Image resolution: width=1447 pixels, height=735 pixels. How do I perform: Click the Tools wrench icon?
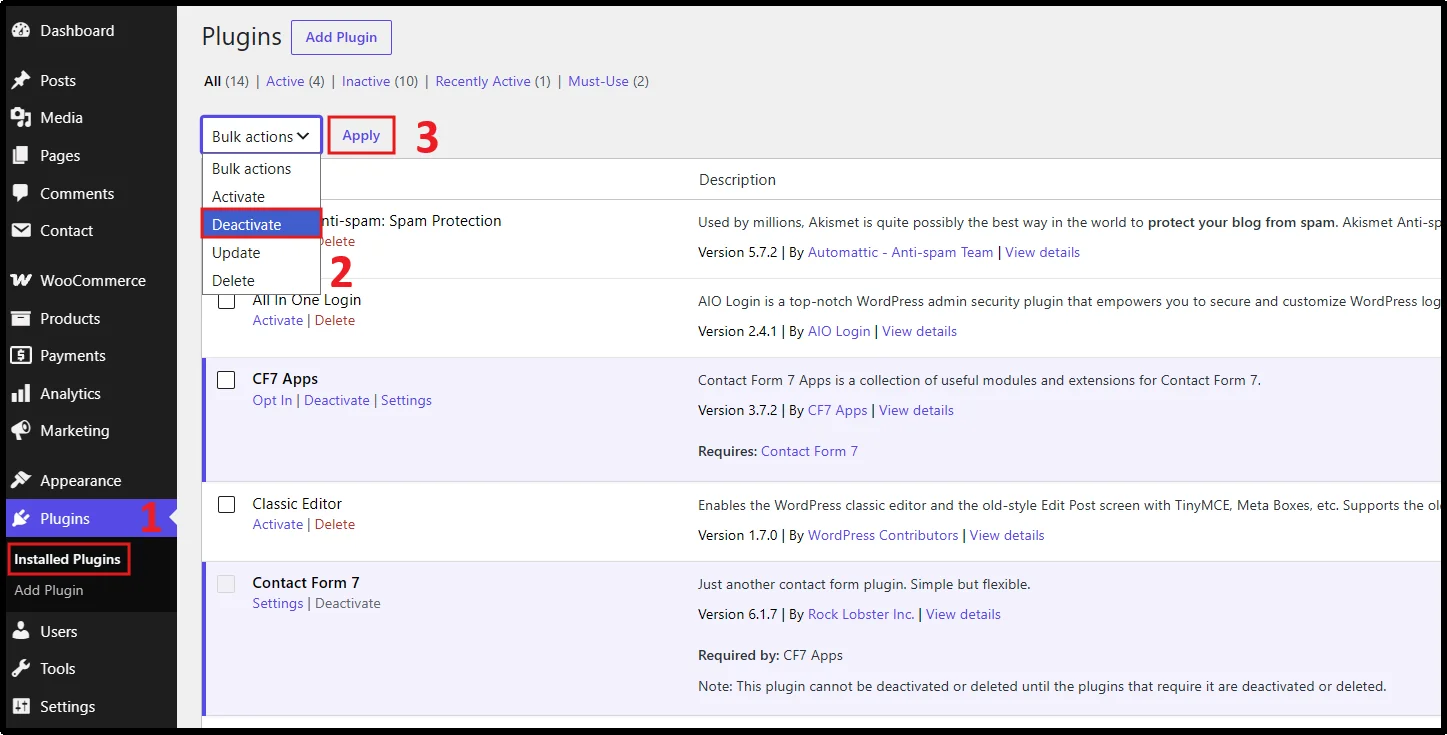20,669
